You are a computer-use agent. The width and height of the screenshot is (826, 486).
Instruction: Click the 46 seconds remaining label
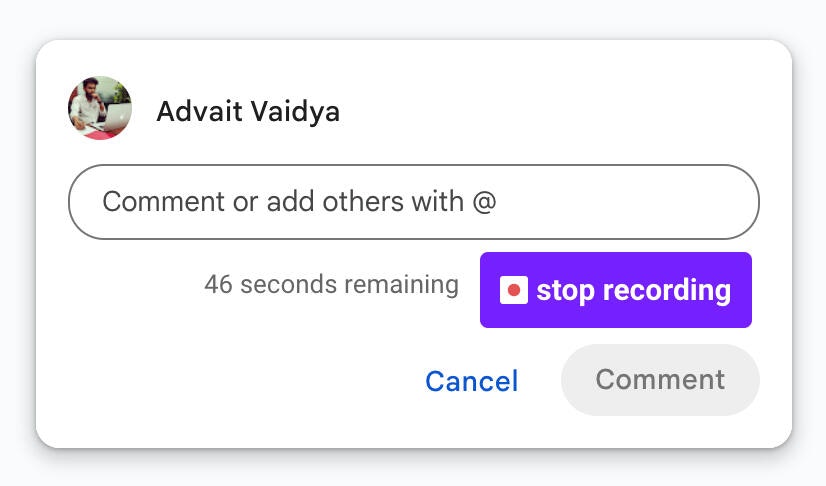[331, 284]
